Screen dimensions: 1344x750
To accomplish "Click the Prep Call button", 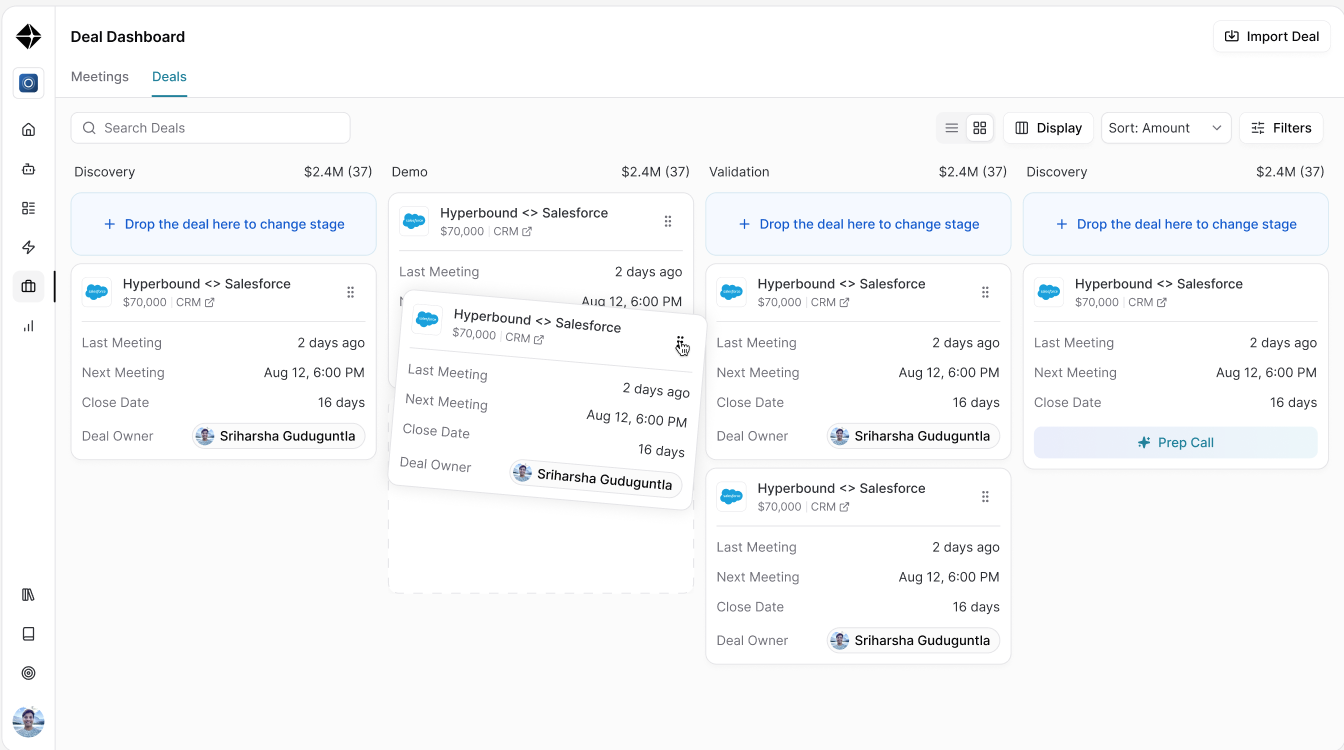I will click(1176, 442).
